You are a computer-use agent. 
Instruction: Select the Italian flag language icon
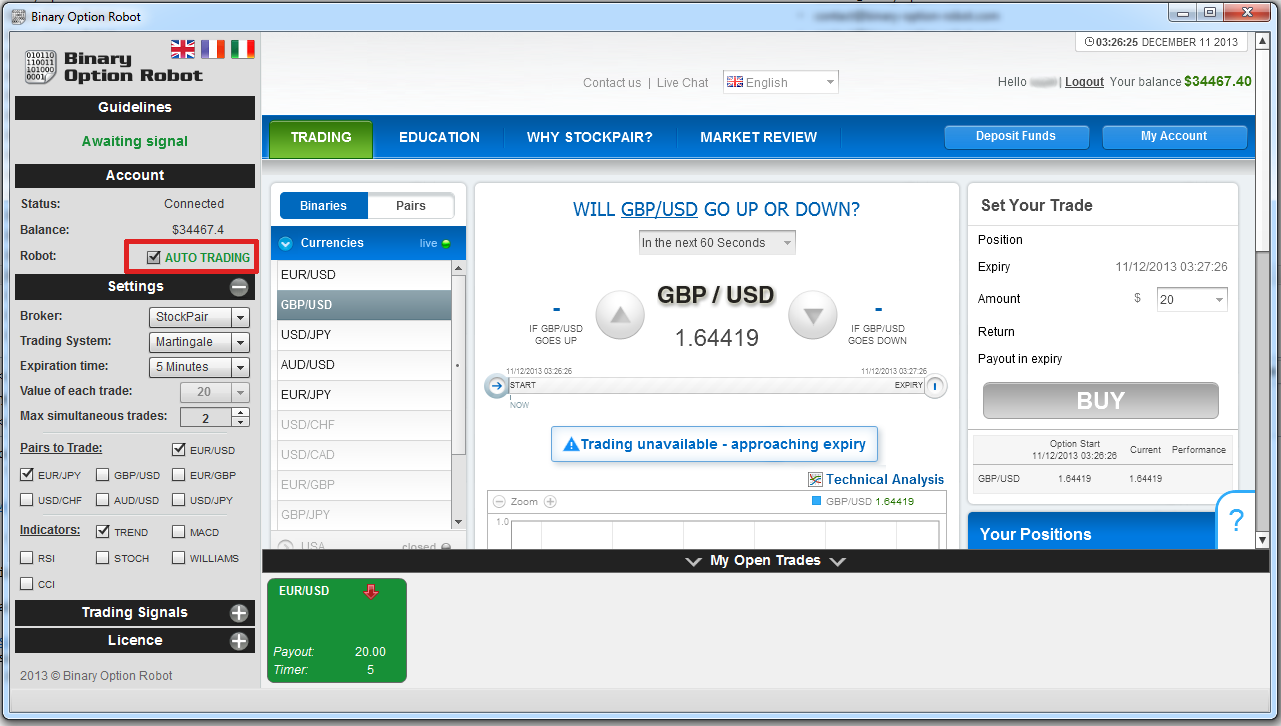[242, 48]
